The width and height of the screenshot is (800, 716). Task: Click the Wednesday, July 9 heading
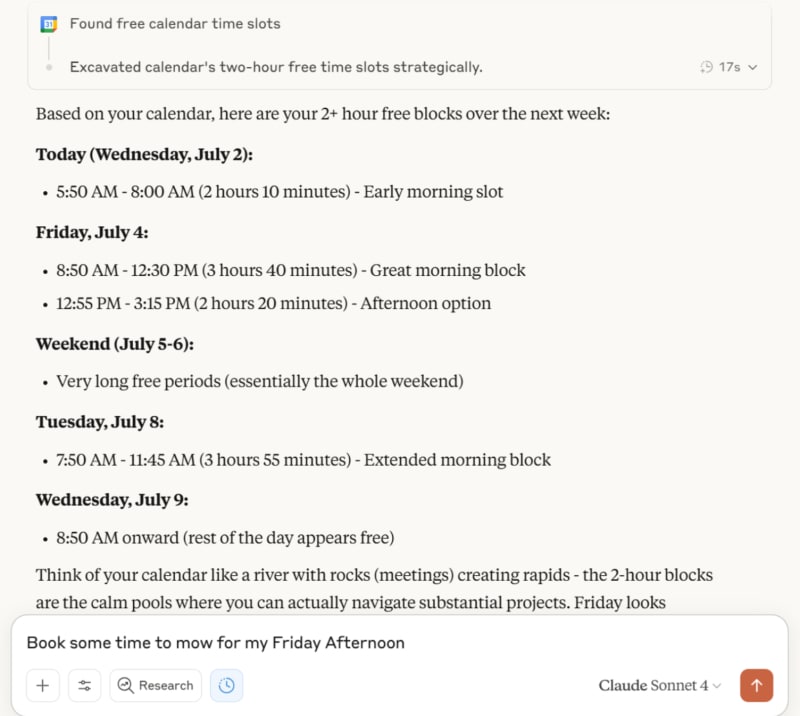pos(112,500)
